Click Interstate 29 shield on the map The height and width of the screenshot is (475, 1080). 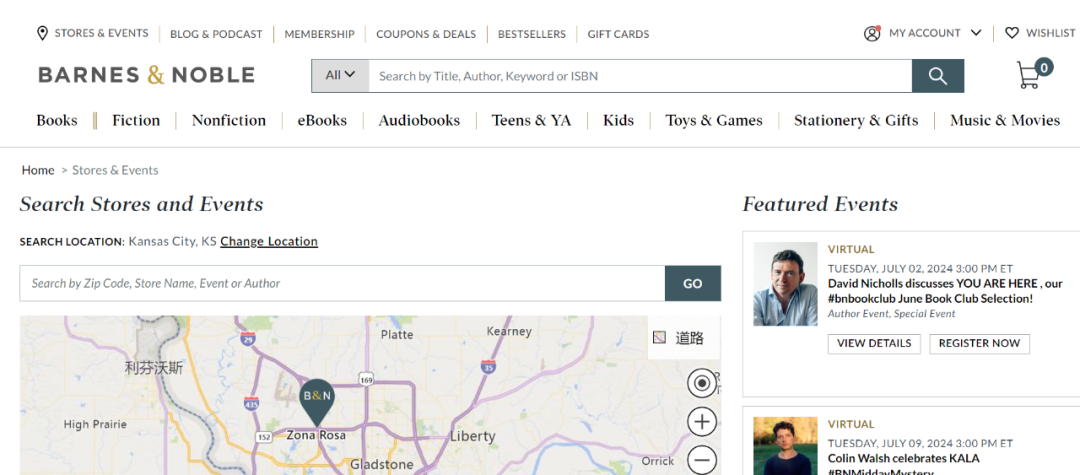coord(249,338)
